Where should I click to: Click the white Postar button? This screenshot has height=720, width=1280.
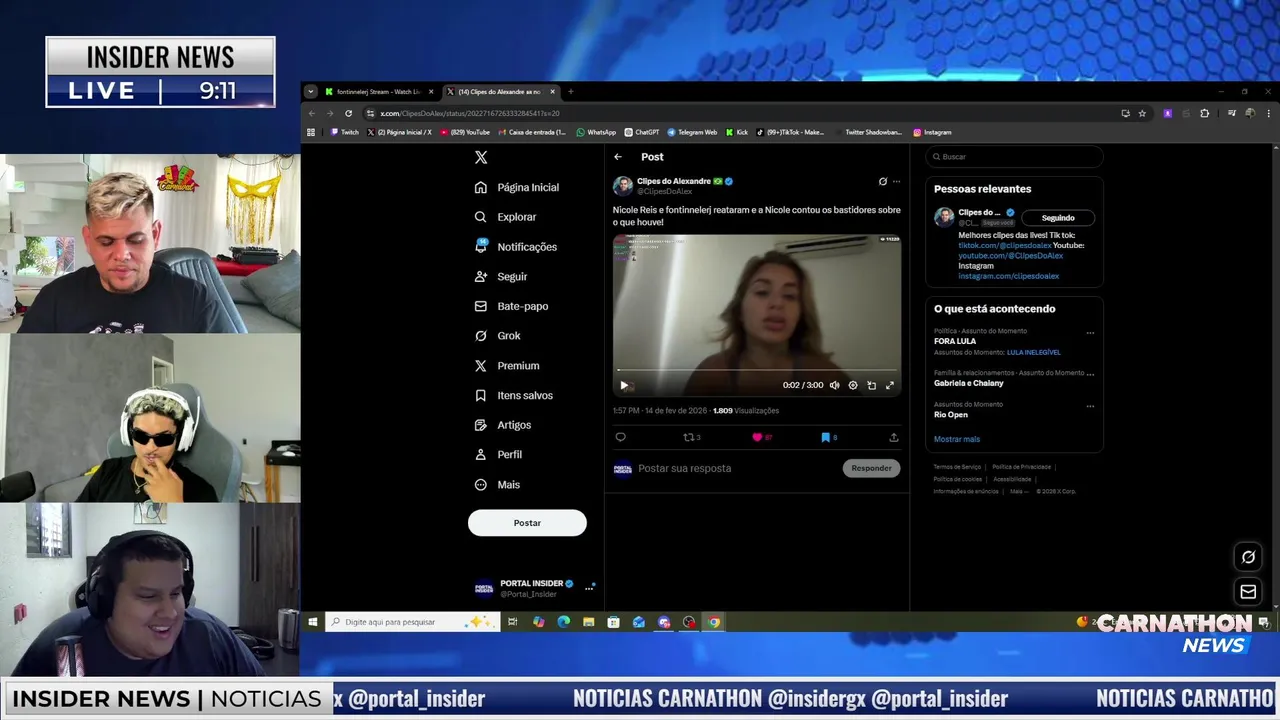527,523
